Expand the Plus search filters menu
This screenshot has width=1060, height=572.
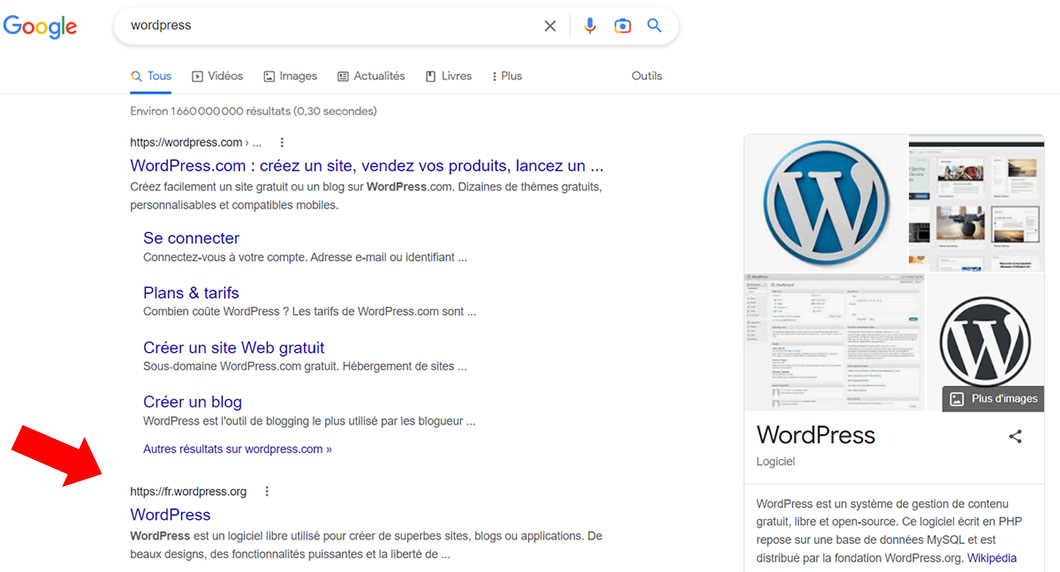tap(507, 76)
